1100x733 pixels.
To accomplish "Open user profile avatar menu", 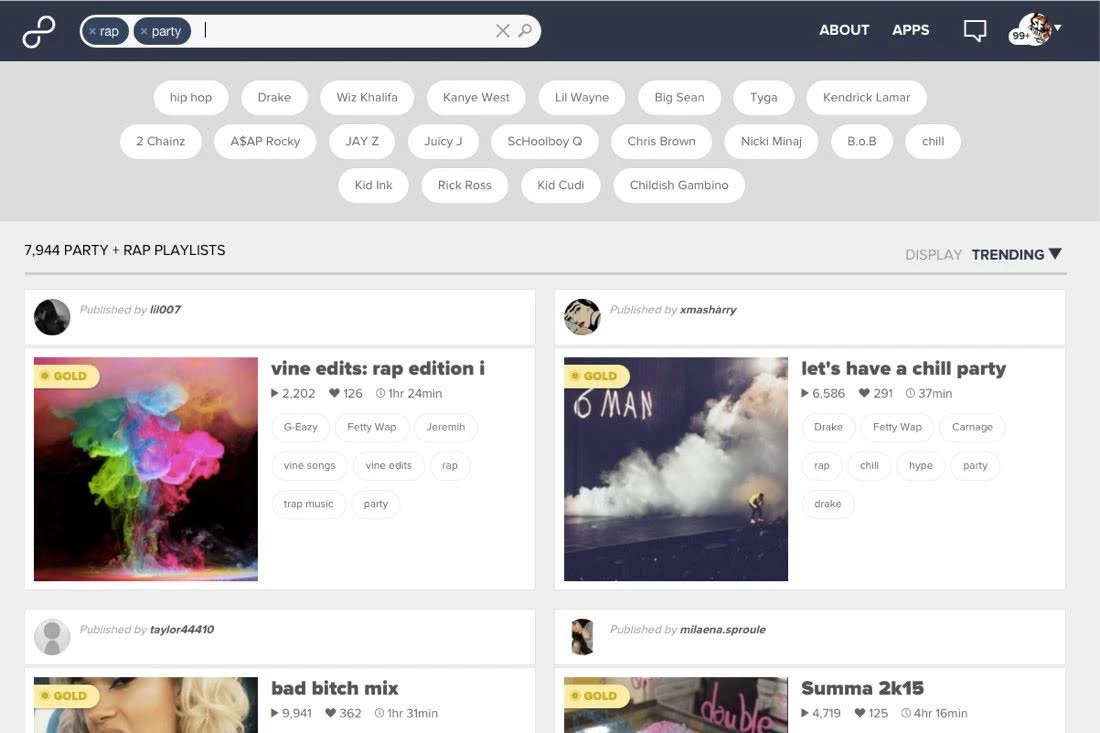I will (1035, 30).
